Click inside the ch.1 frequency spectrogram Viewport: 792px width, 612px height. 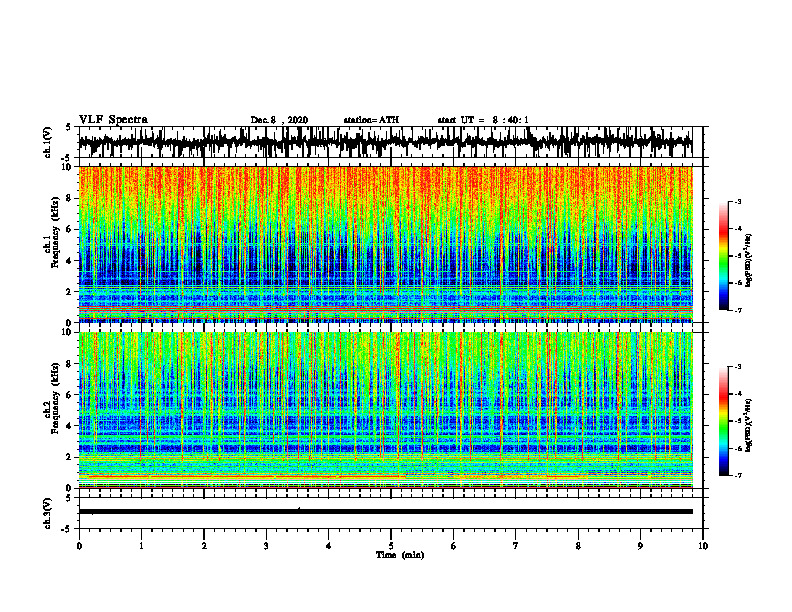pyautogui.click(x=385, y=244)
